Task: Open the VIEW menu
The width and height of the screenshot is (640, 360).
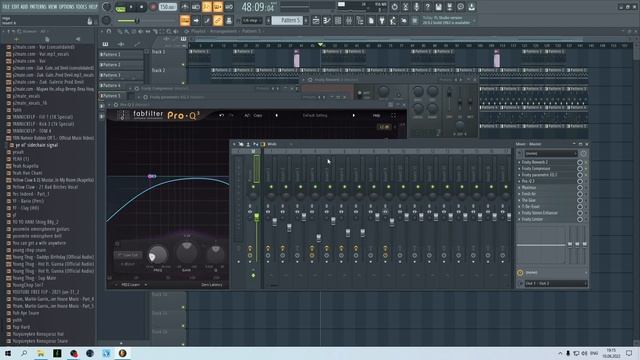Action: pos(53,7)
